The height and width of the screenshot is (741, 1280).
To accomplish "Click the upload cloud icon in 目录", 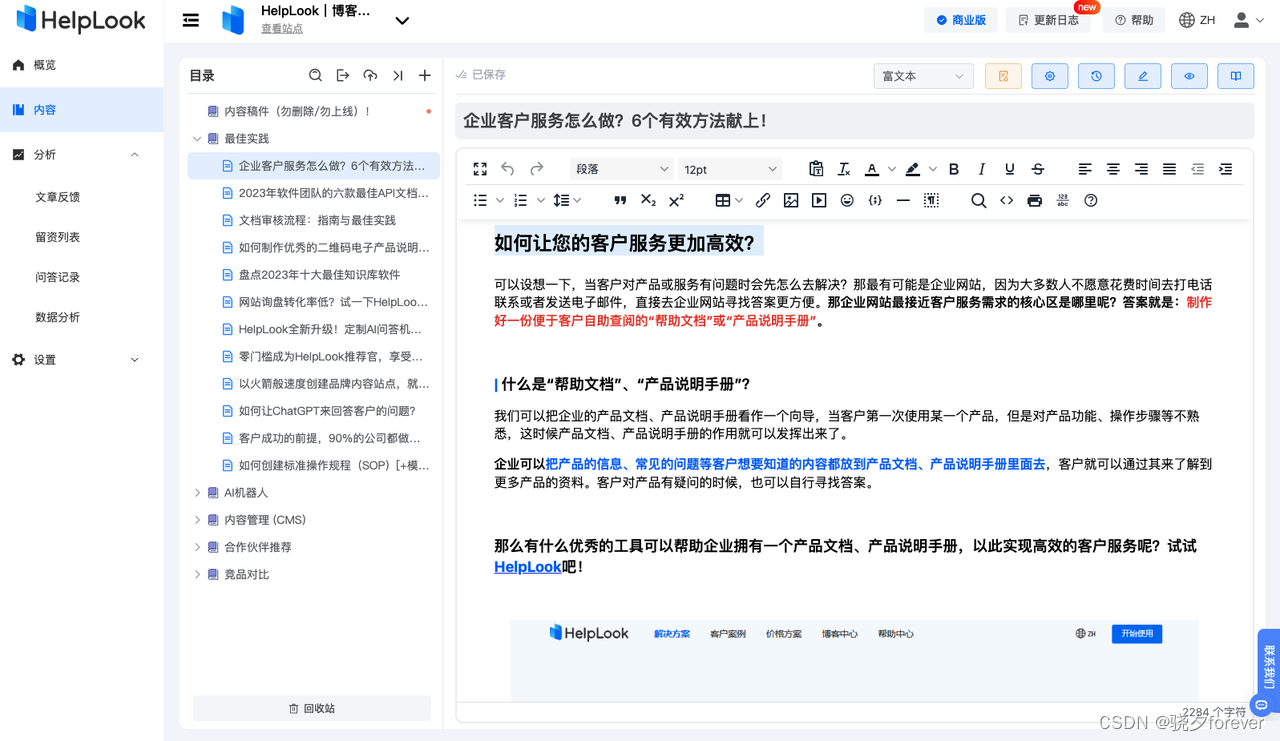I will (370, 75).
